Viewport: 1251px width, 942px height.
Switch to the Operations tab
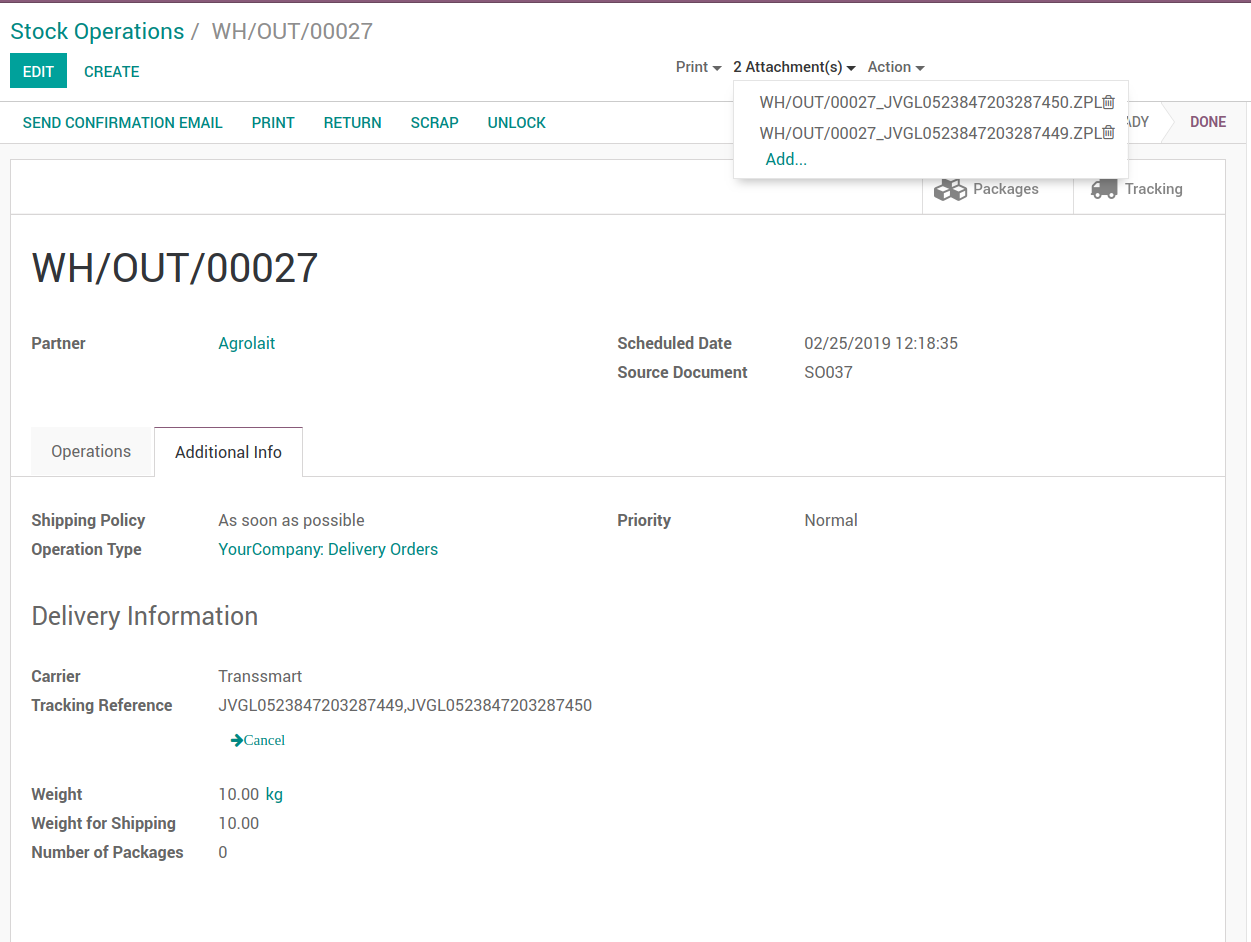point(91,451)
